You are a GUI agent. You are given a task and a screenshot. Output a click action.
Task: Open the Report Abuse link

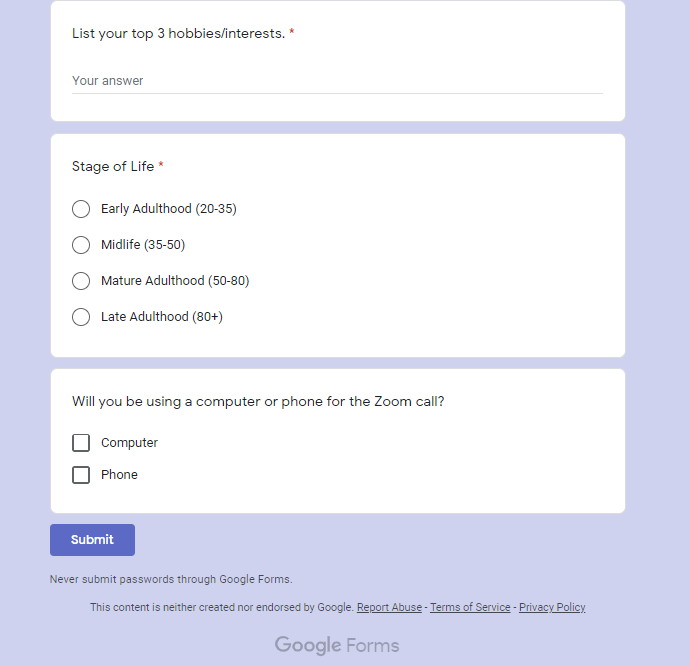(x=389, y=608)
